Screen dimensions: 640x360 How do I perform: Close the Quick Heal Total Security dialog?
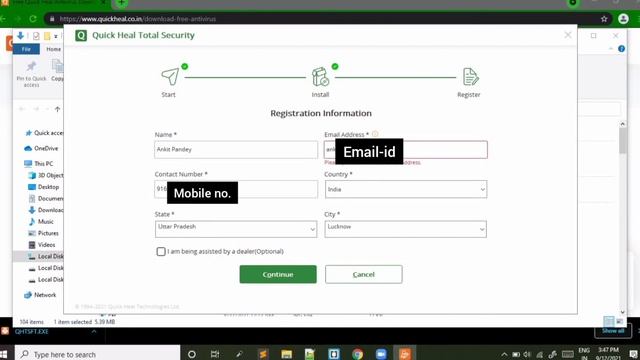point(568,35)
